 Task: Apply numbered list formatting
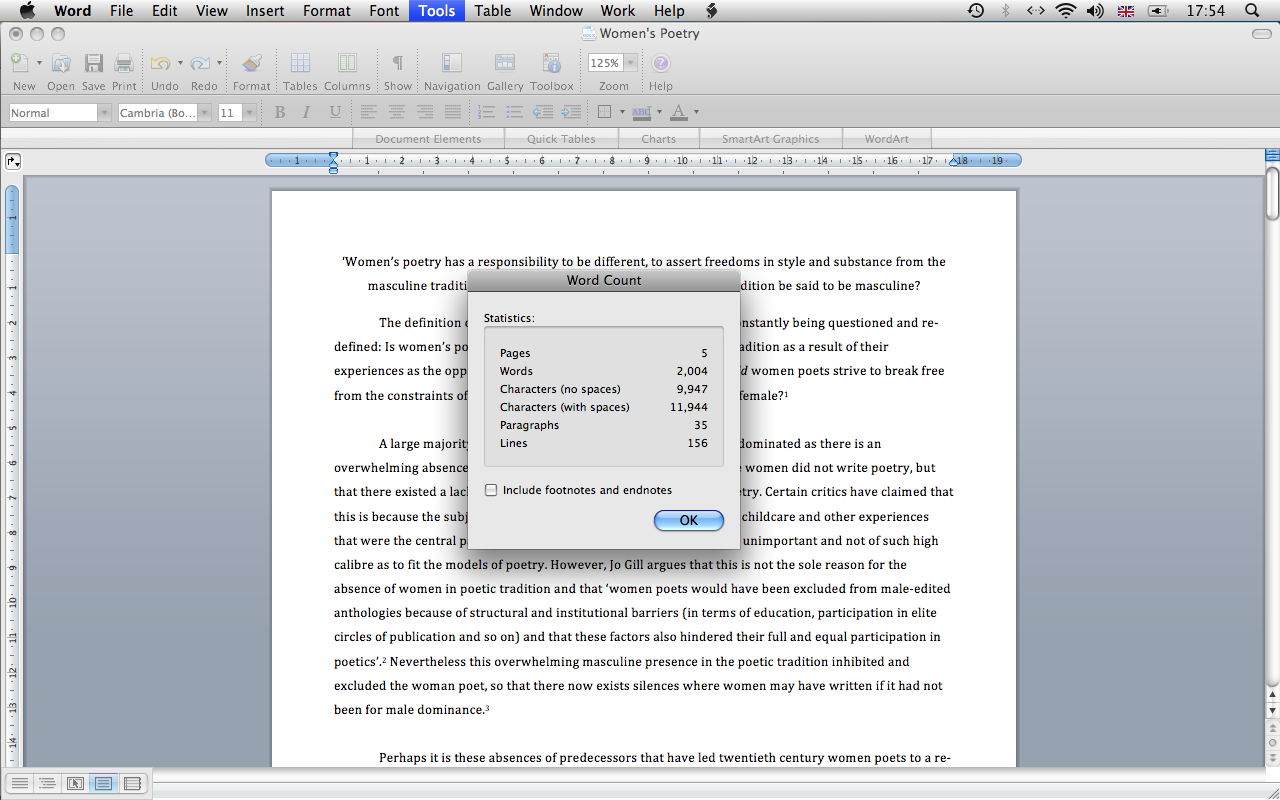[x=487, y=112]
